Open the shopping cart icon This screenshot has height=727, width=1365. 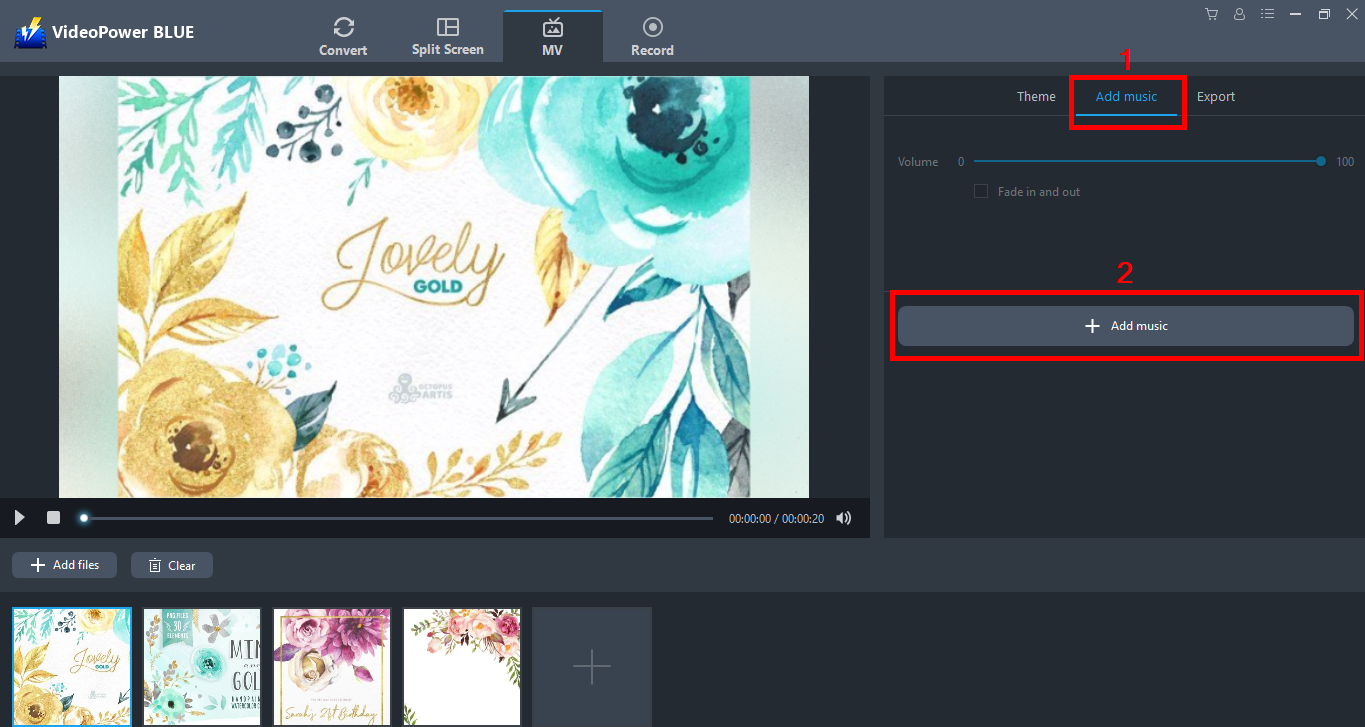(1211, 14)
